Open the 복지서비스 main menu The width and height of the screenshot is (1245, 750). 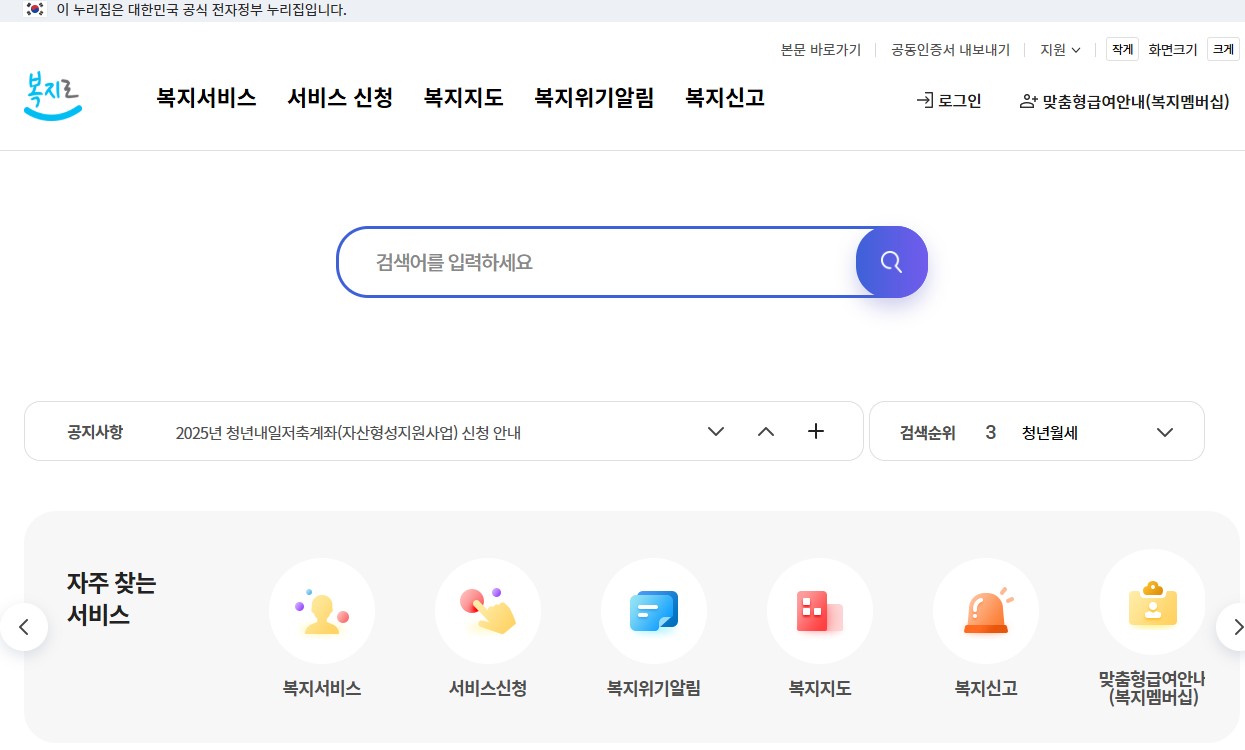point(206,98)
